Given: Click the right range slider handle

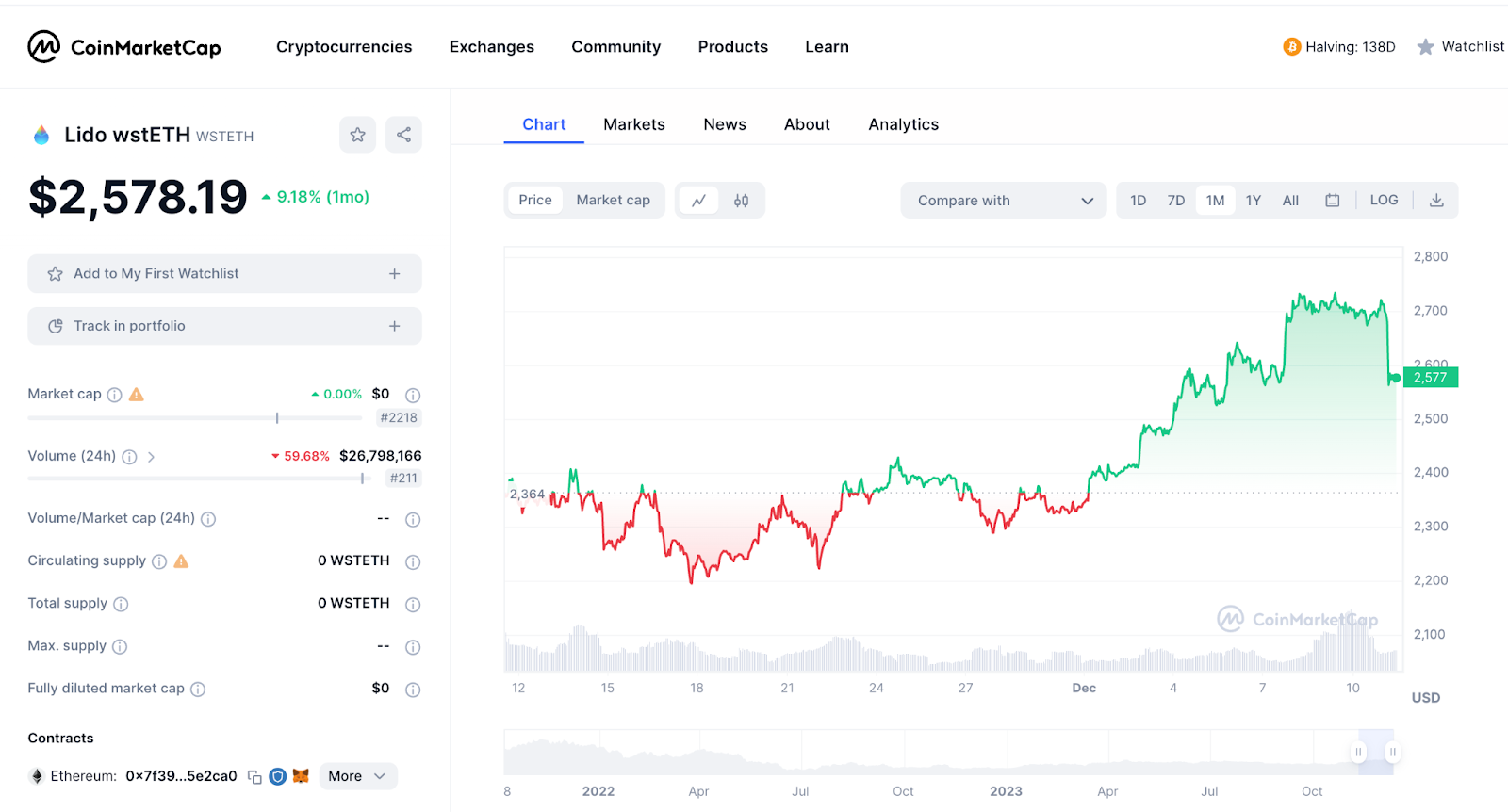Looking at the screenshot, I should coord(1392,752).
